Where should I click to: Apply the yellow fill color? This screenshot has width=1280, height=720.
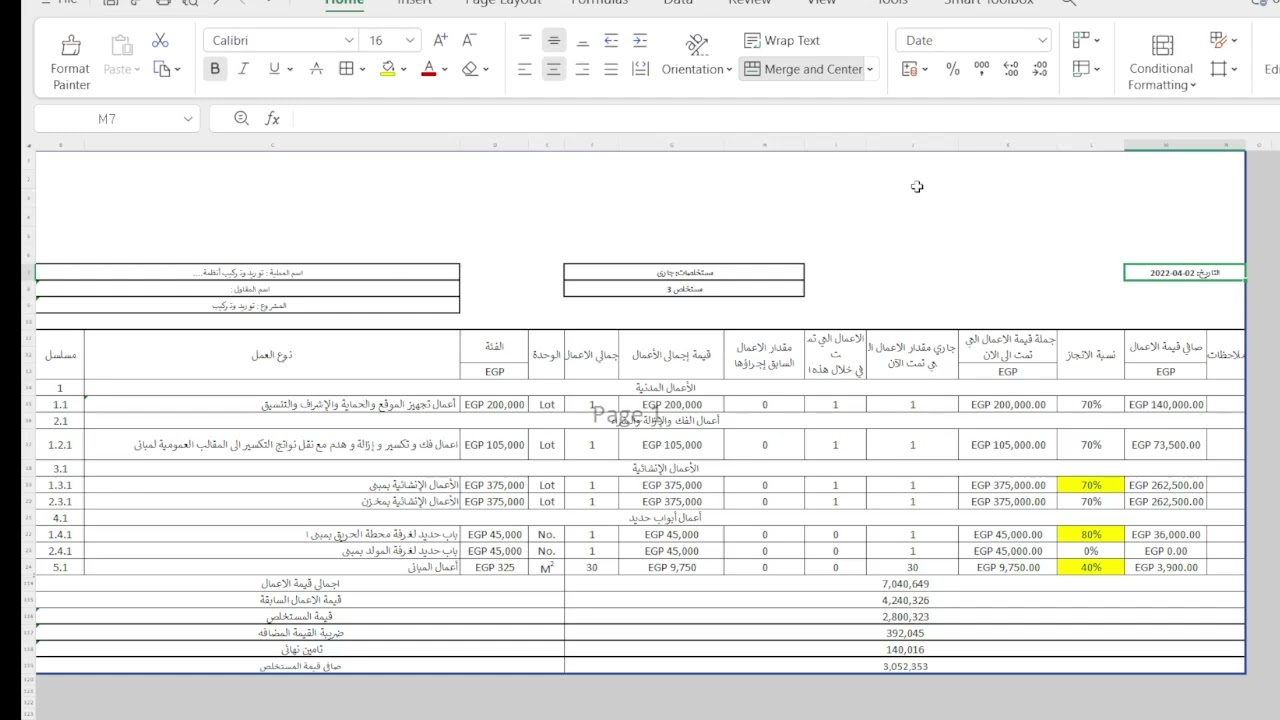388,69
